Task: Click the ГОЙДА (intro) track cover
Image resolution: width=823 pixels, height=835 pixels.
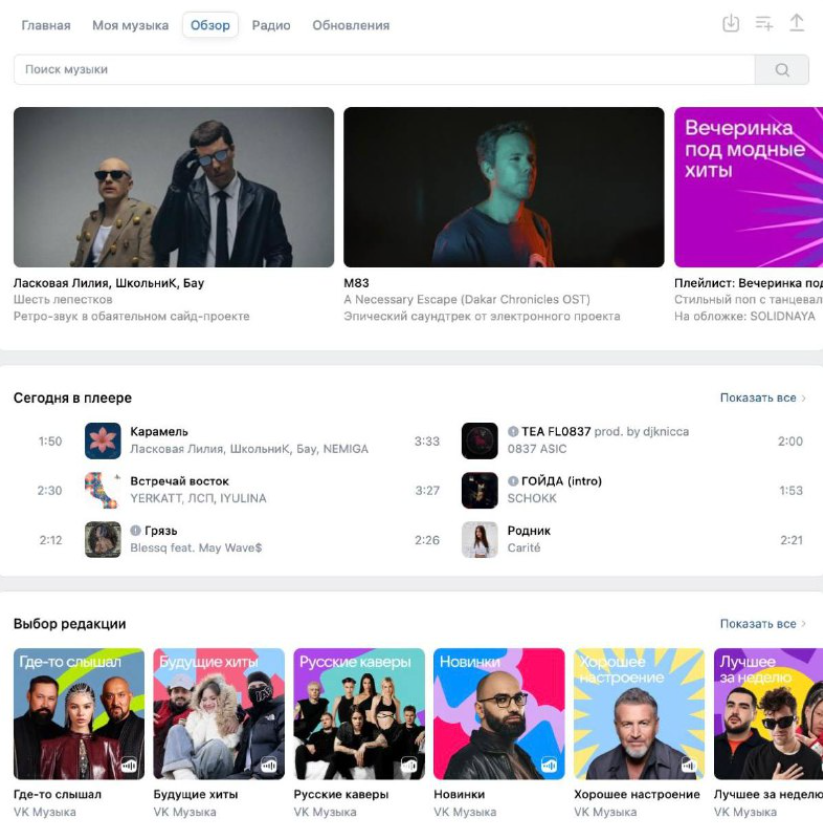Action: click(479, 490)
